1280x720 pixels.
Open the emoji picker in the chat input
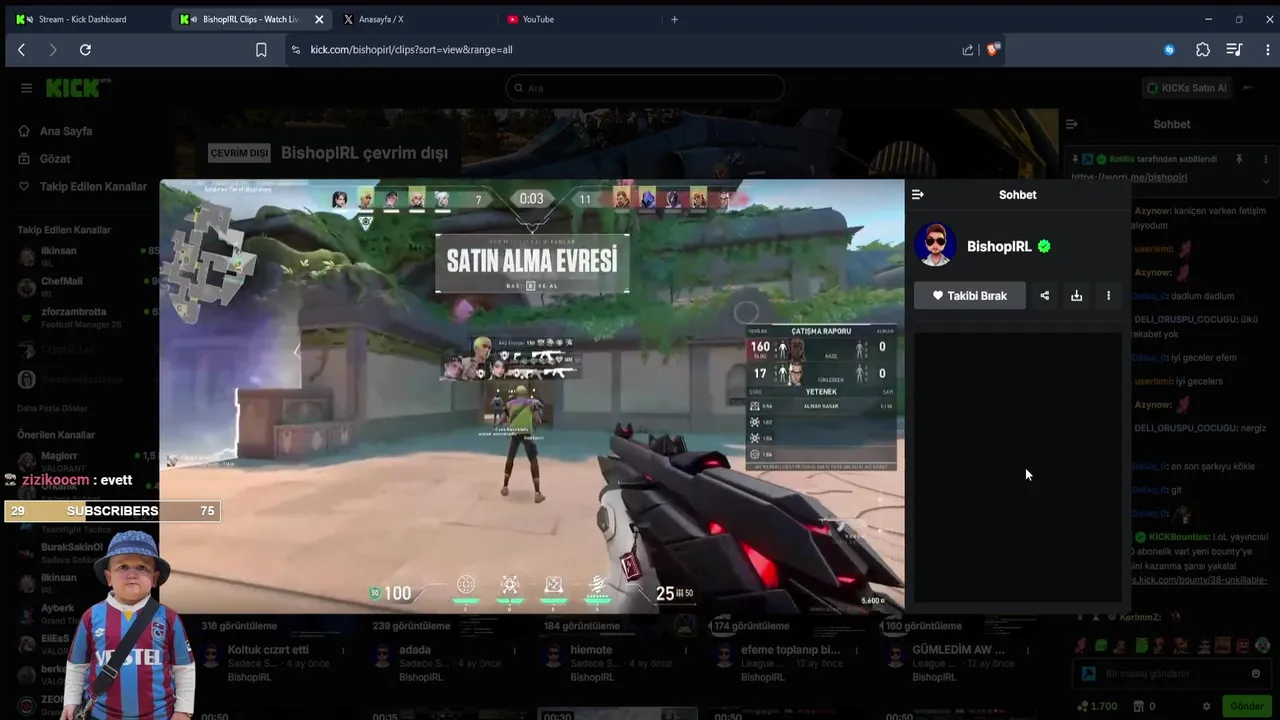[x=1256, y=674]
